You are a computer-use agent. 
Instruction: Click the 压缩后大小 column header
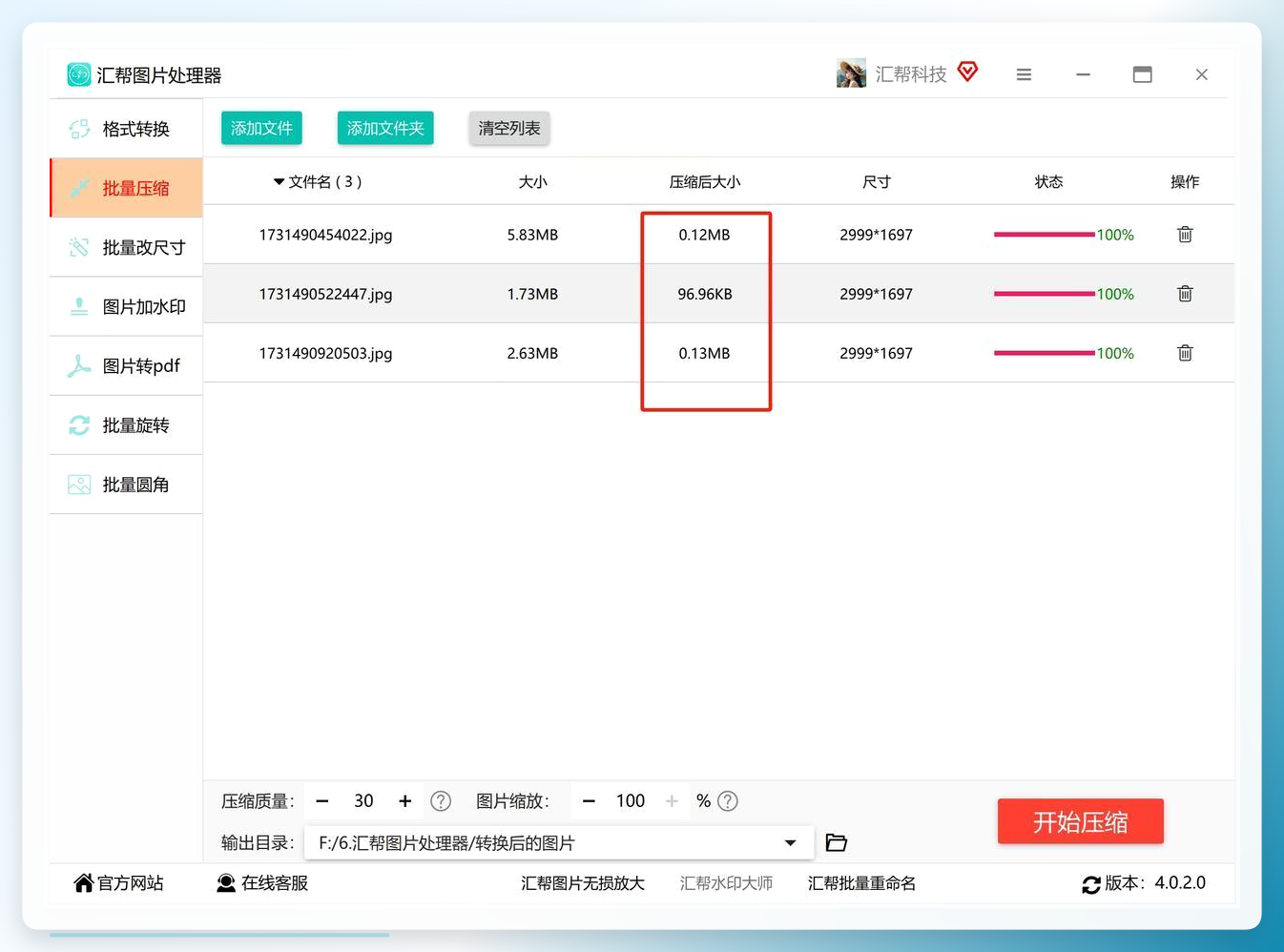pos(705,181)
